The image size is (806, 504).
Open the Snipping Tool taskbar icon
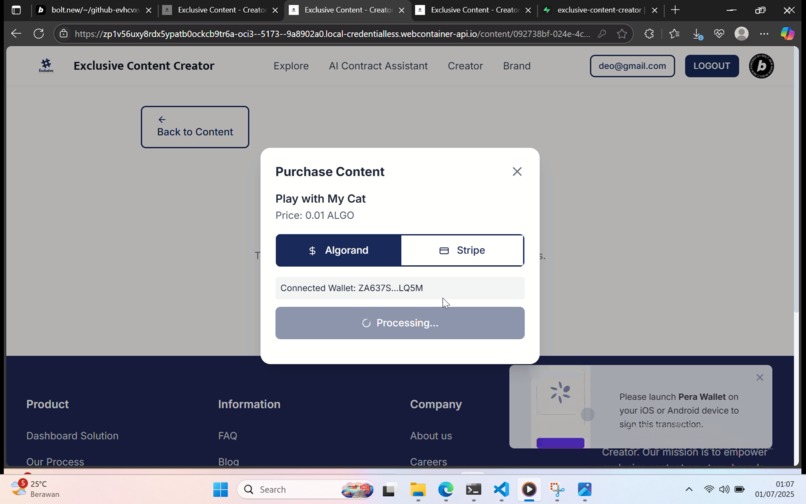click(557, 489)
